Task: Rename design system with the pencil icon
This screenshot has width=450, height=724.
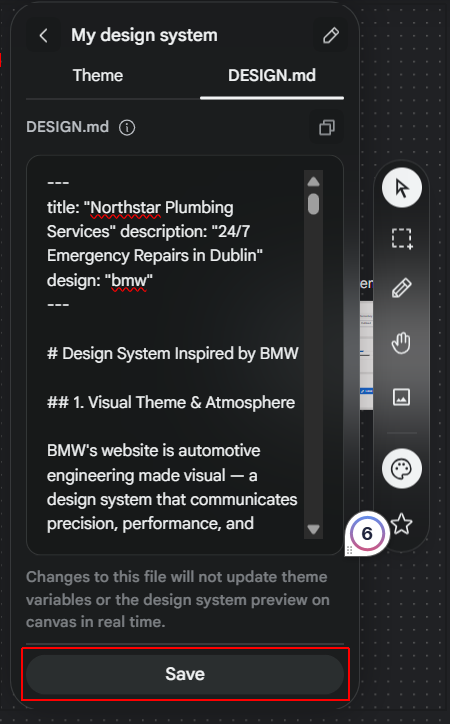Action: 330,36
